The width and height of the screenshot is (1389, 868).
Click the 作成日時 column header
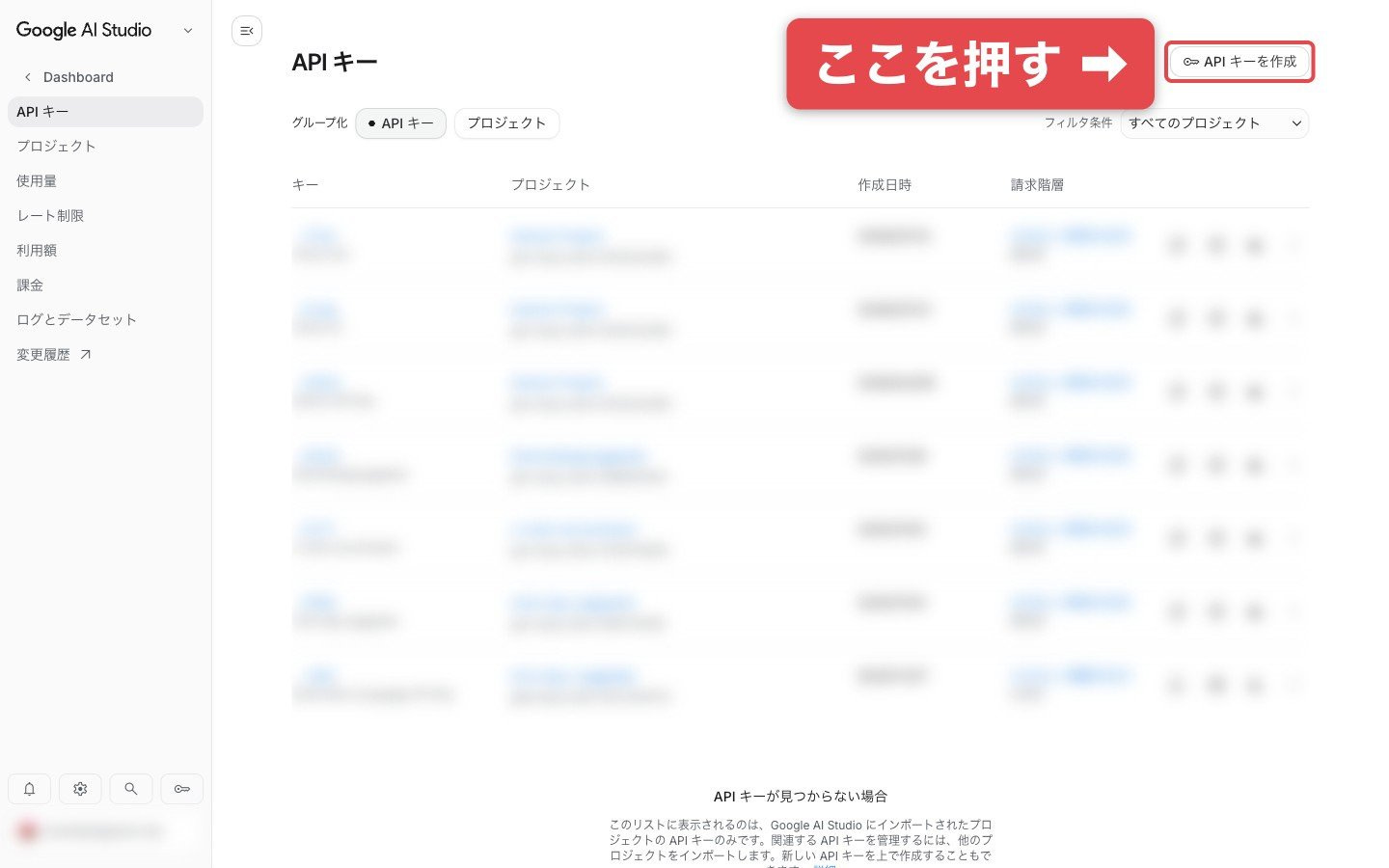(x=885, y=185)
